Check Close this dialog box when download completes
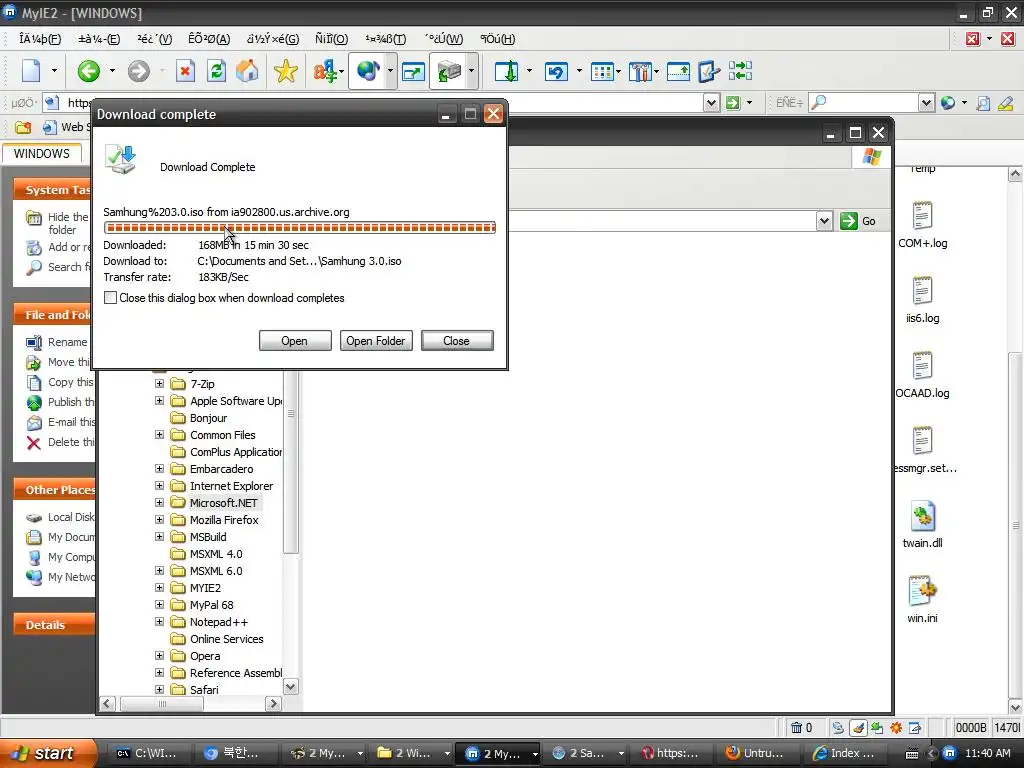The image size is (1024, 768). pos(110,298)
